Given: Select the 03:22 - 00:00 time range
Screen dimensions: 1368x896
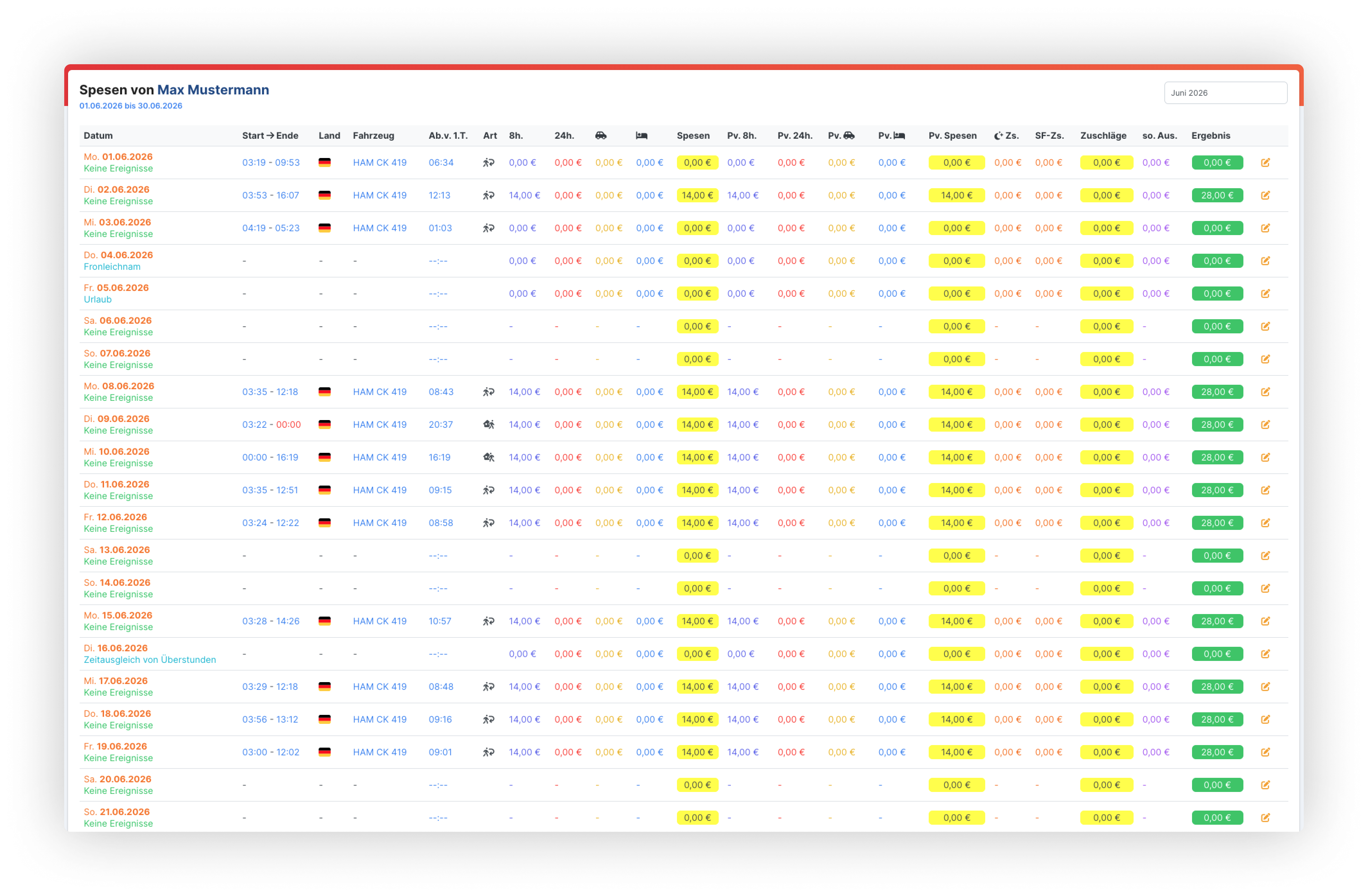Looking at the screenshot, I should point(271,425).
